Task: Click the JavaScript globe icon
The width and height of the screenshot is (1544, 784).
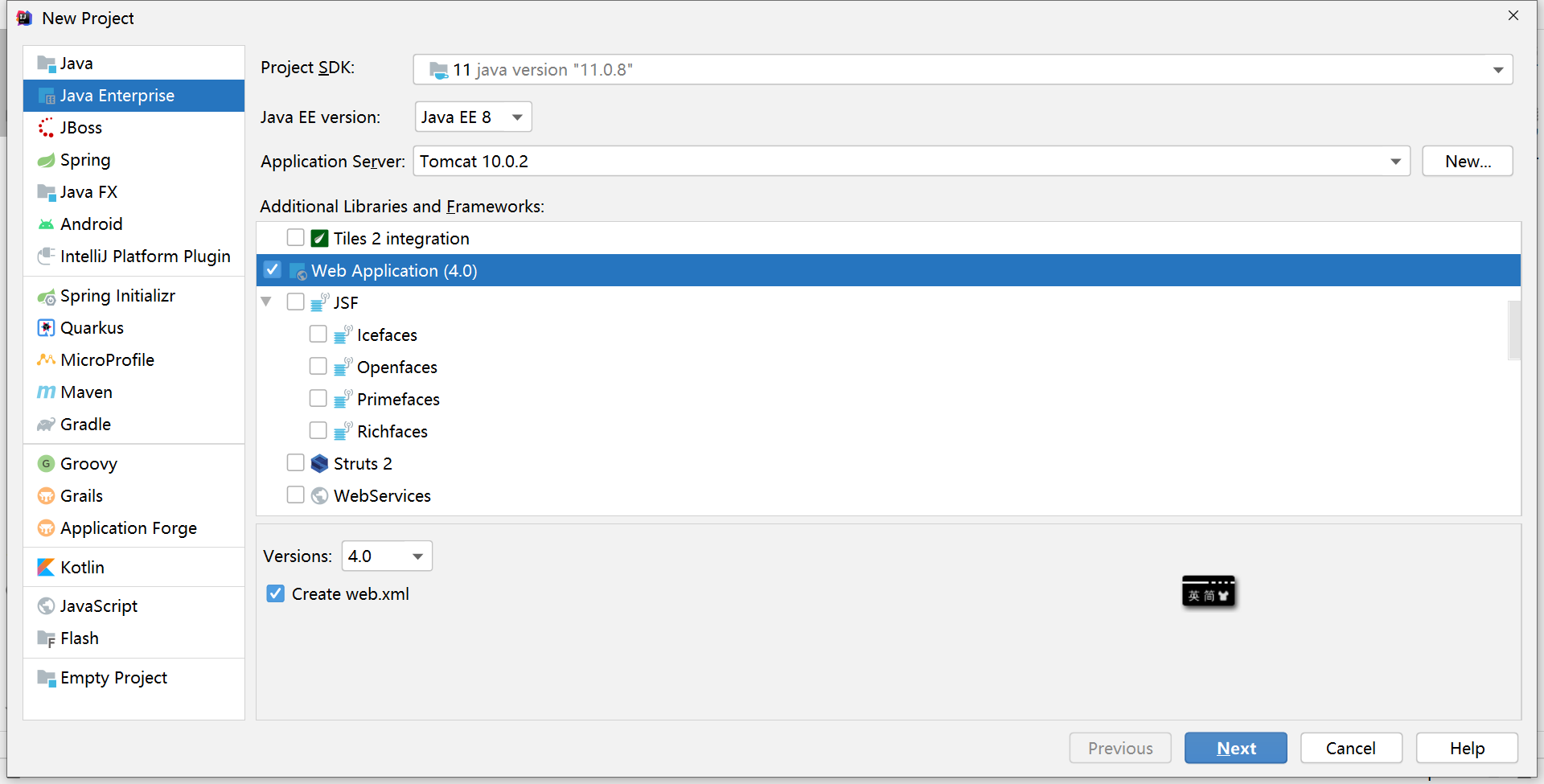Action: [x=47, y=606]
